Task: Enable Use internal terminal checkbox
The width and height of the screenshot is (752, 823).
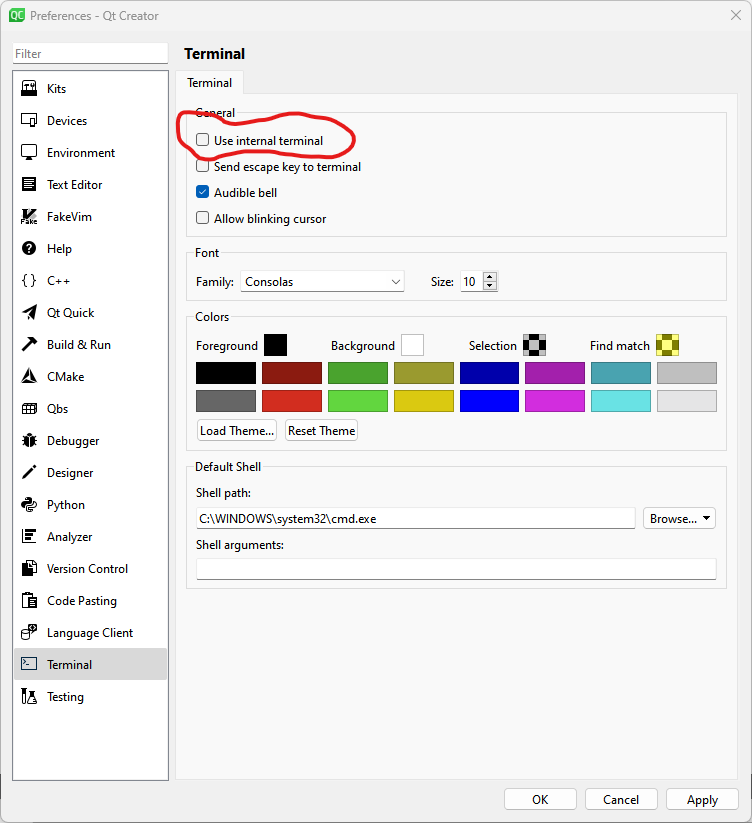Action: coord(203,140)
